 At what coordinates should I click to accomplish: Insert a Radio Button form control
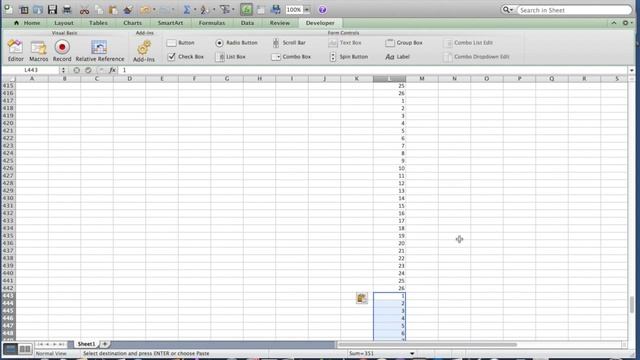pyautogui.click(x=236, y=43)
